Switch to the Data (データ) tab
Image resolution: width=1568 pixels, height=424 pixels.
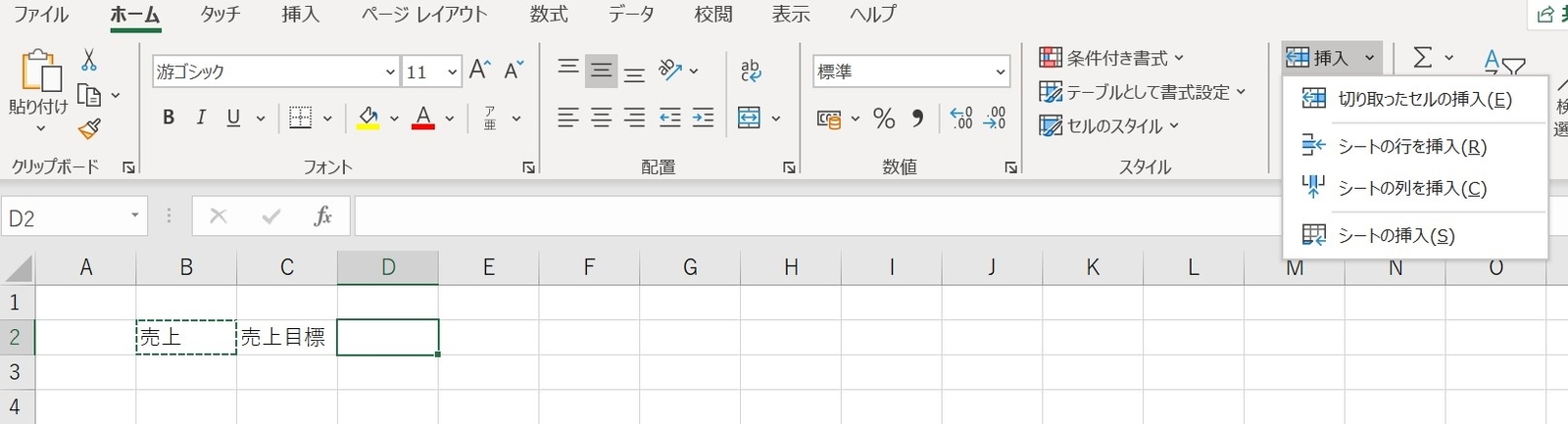(631, 15)
